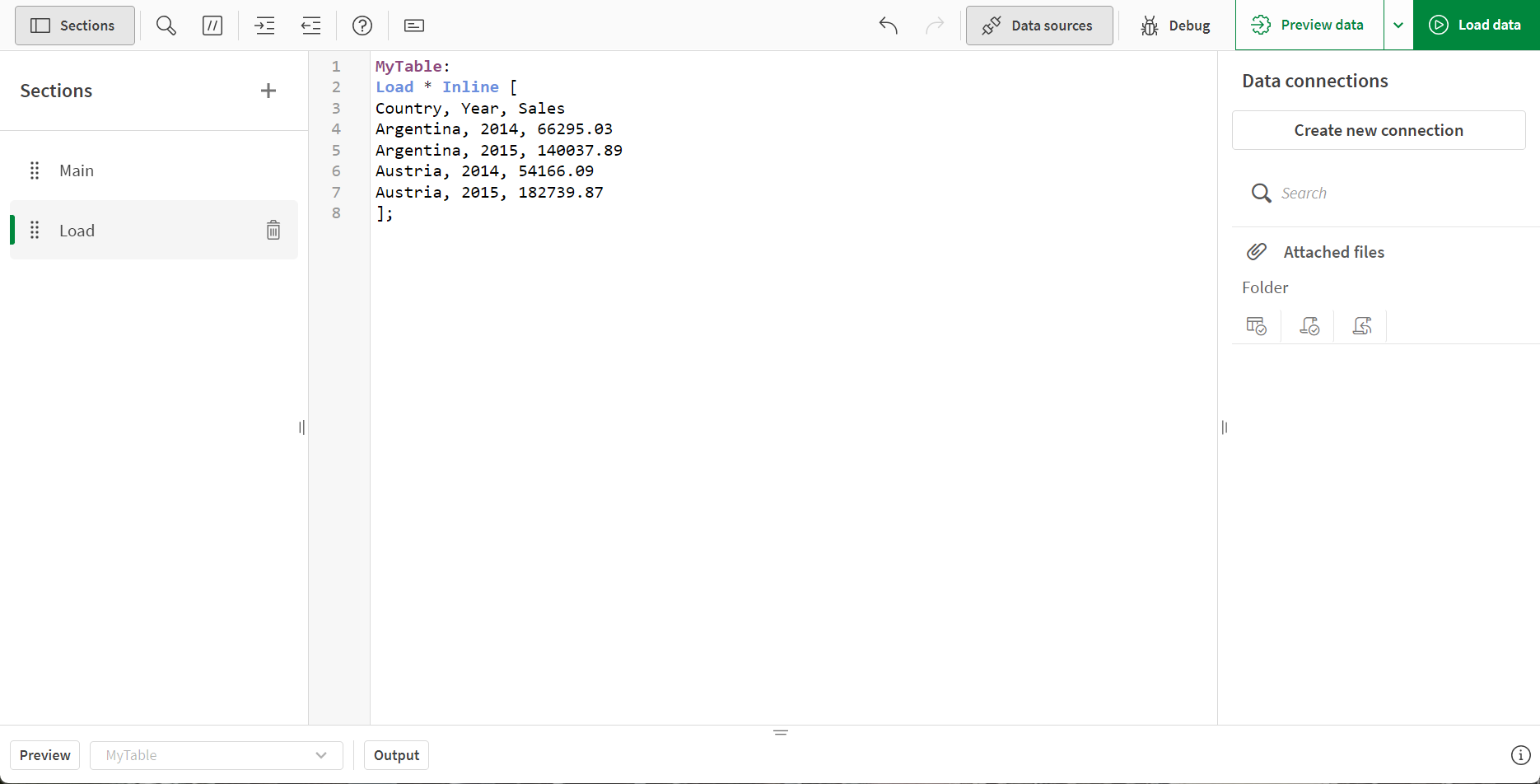The image size is (1540, 784).
Task: Open the Data sources panel
Action: tap(1039, 26)
